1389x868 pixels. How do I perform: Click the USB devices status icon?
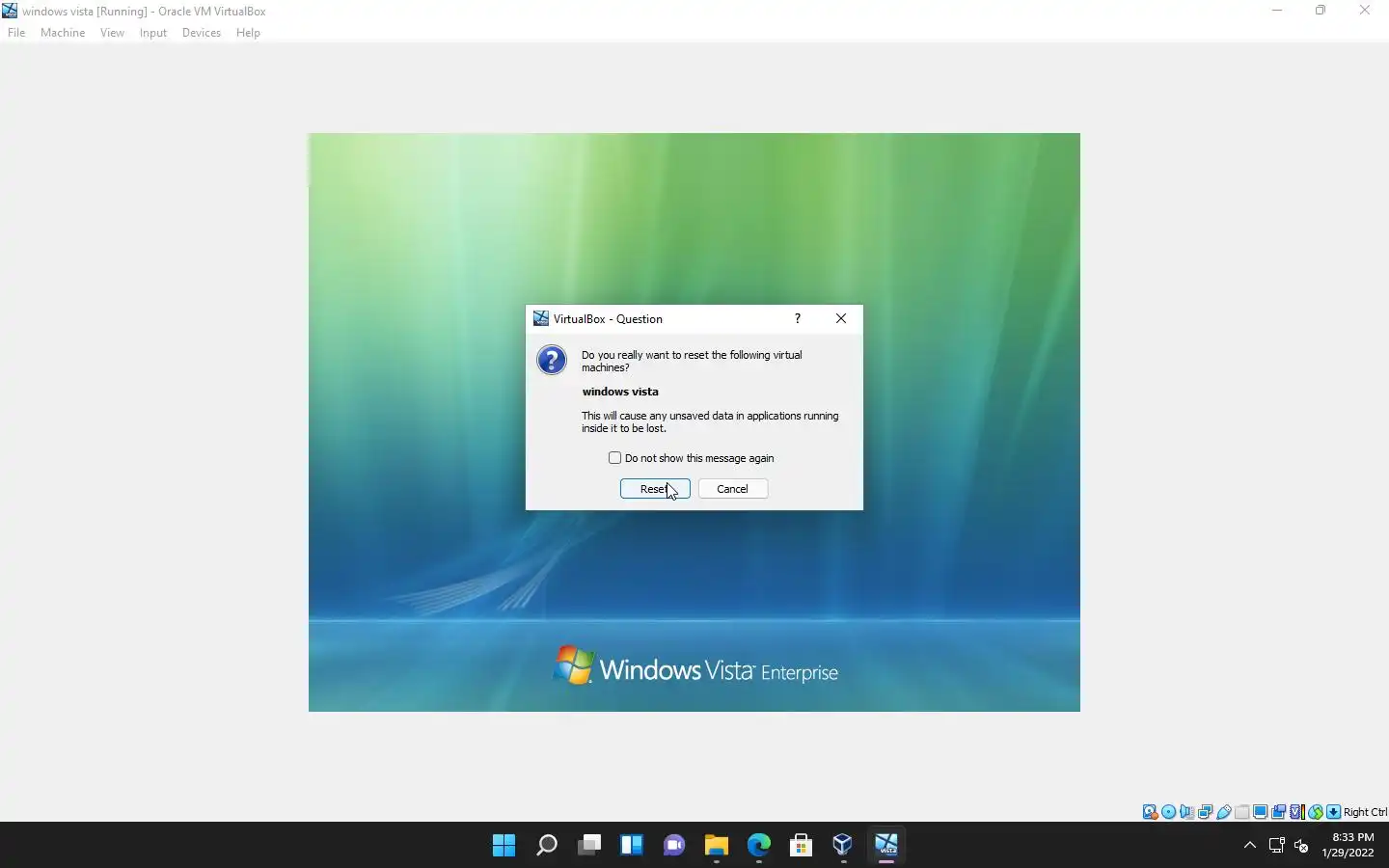[1224, 812]
